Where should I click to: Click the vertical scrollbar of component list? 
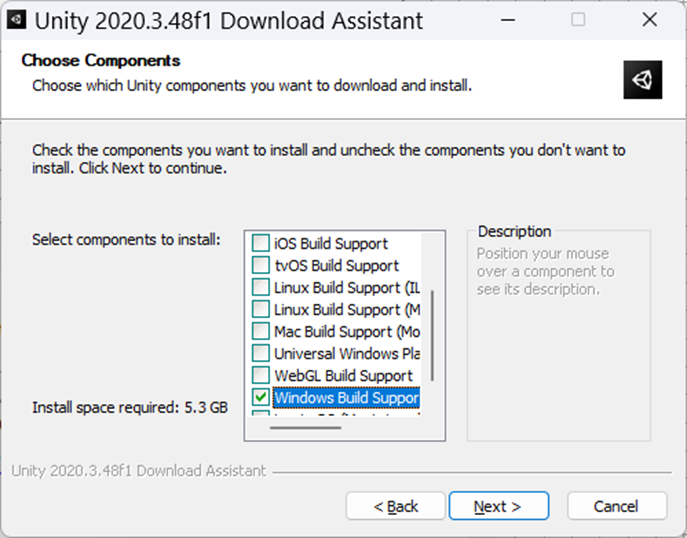pyautogui.click(x=432, y=336)
